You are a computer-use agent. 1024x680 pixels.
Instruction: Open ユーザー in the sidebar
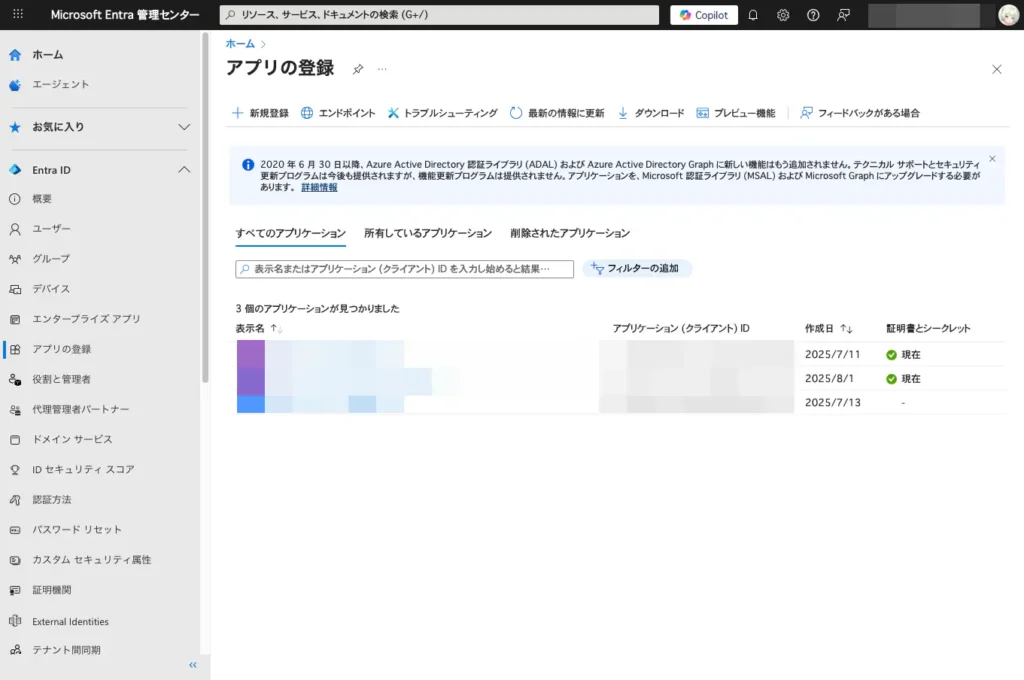tap(52, 229)
